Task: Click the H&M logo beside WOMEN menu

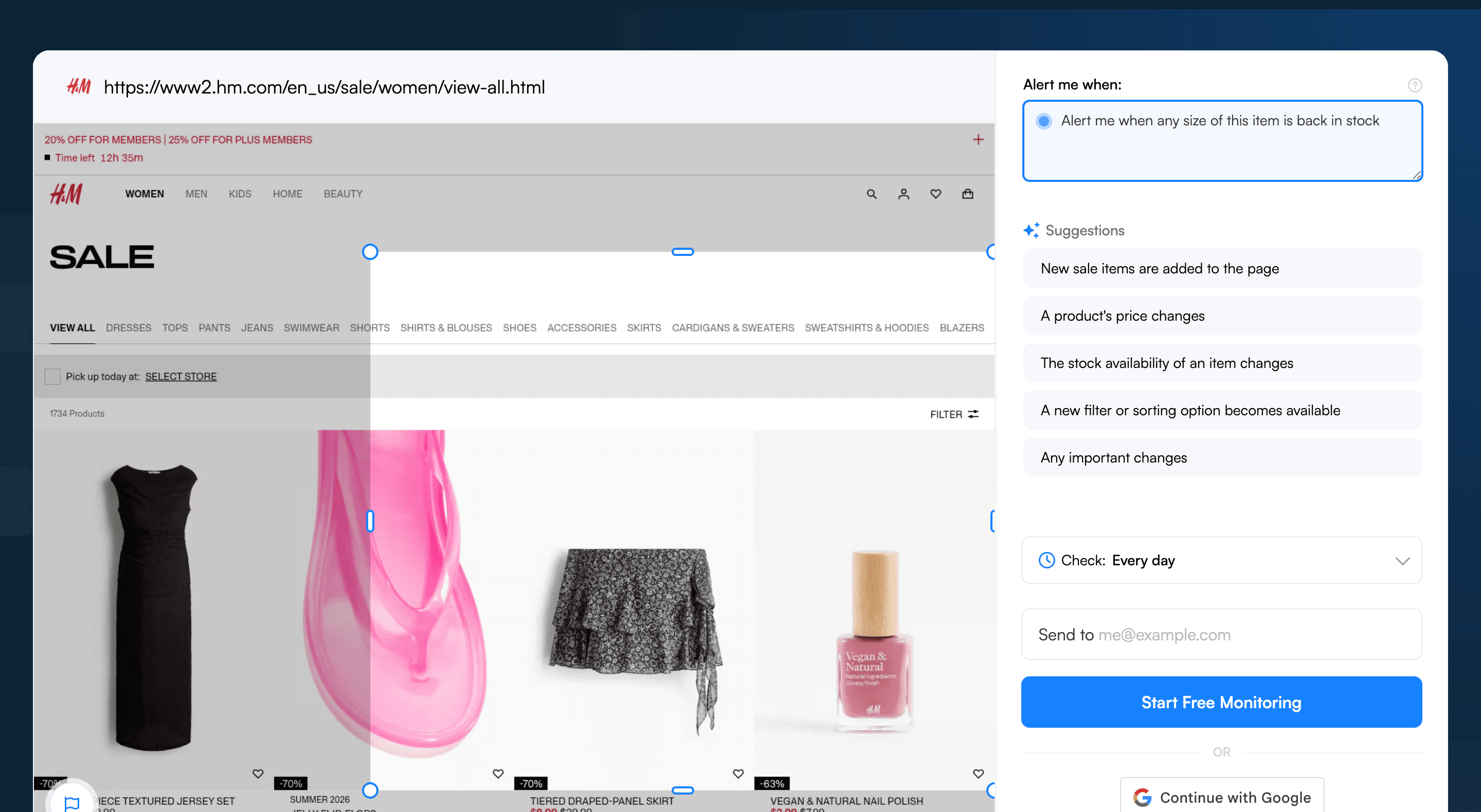Action: coord(66,194)
